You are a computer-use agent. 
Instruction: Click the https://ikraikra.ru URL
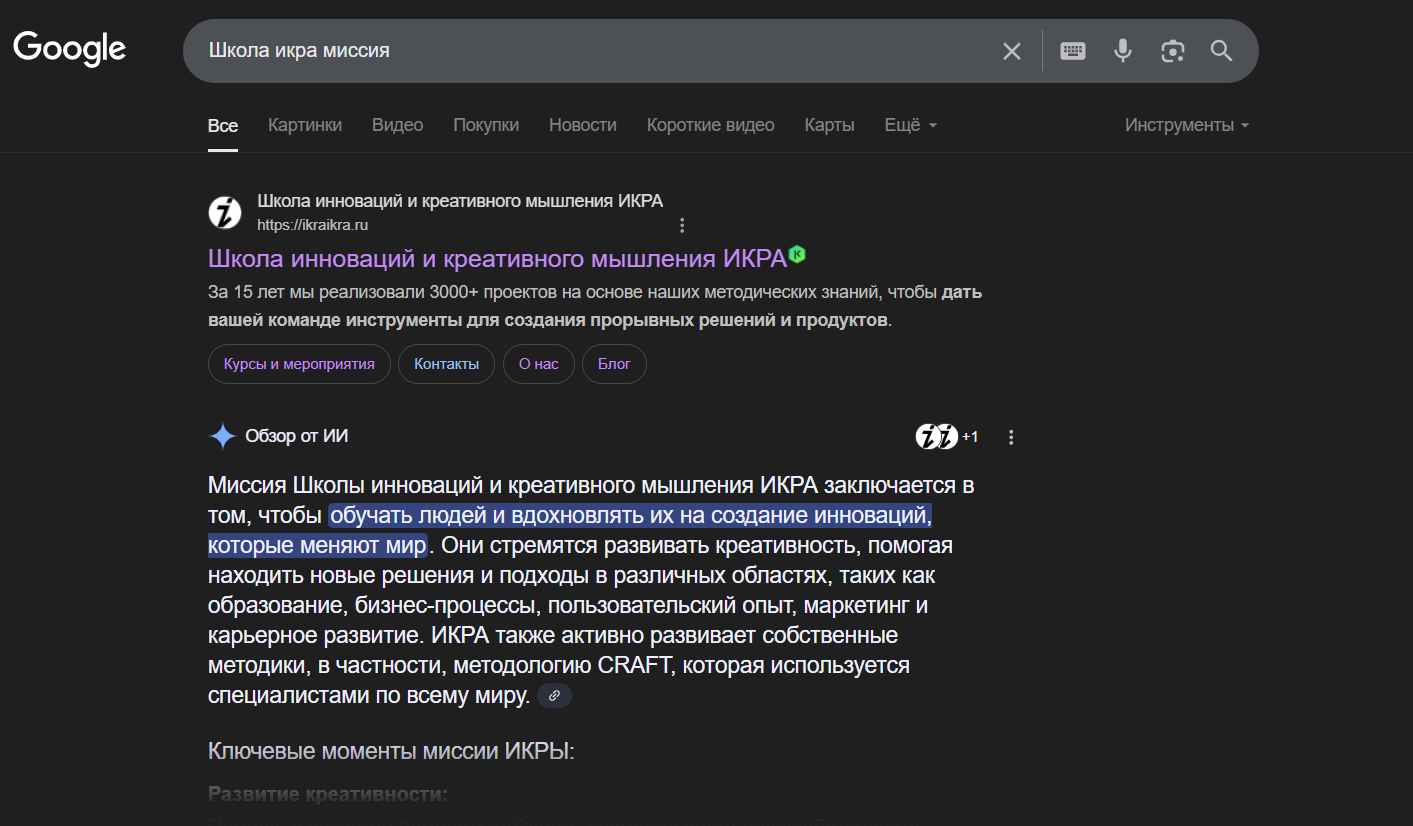[x=313, y=225]
